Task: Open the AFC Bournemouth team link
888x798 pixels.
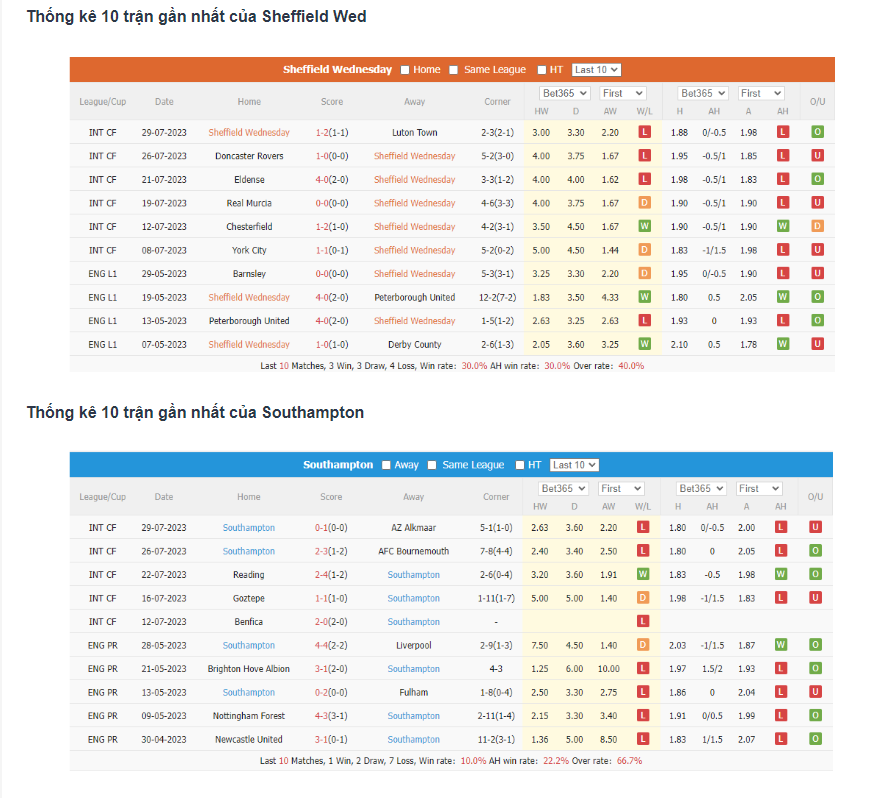Action: (x=414, y=551)
